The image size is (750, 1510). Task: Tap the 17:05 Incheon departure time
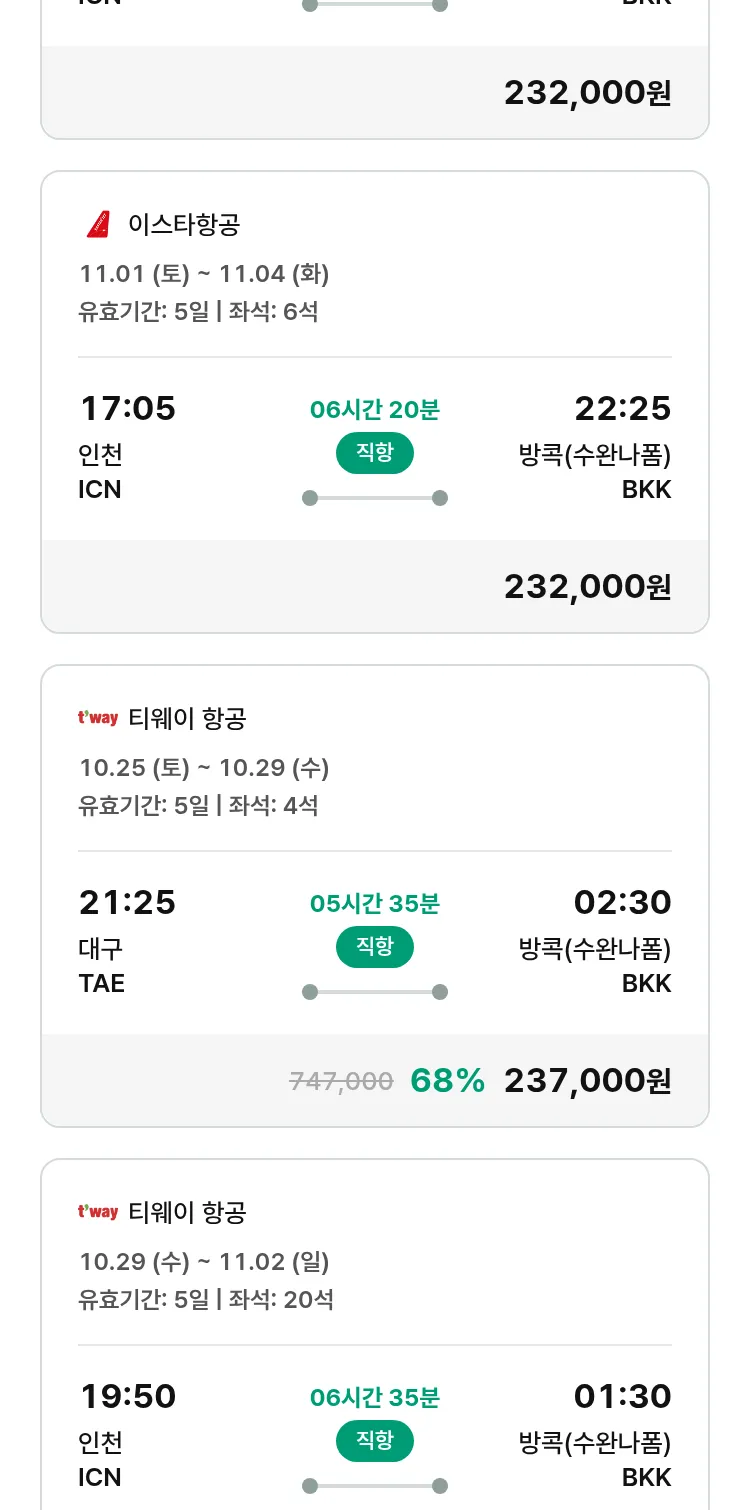point(127,409)
